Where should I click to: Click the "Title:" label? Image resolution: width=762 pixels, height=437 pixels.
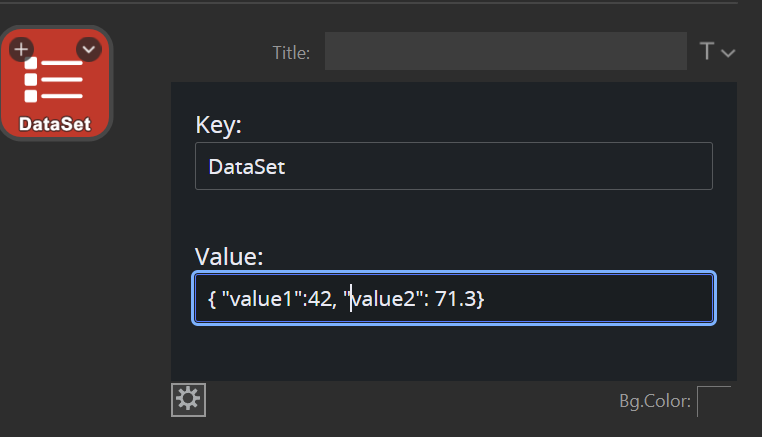click(291, 53)
